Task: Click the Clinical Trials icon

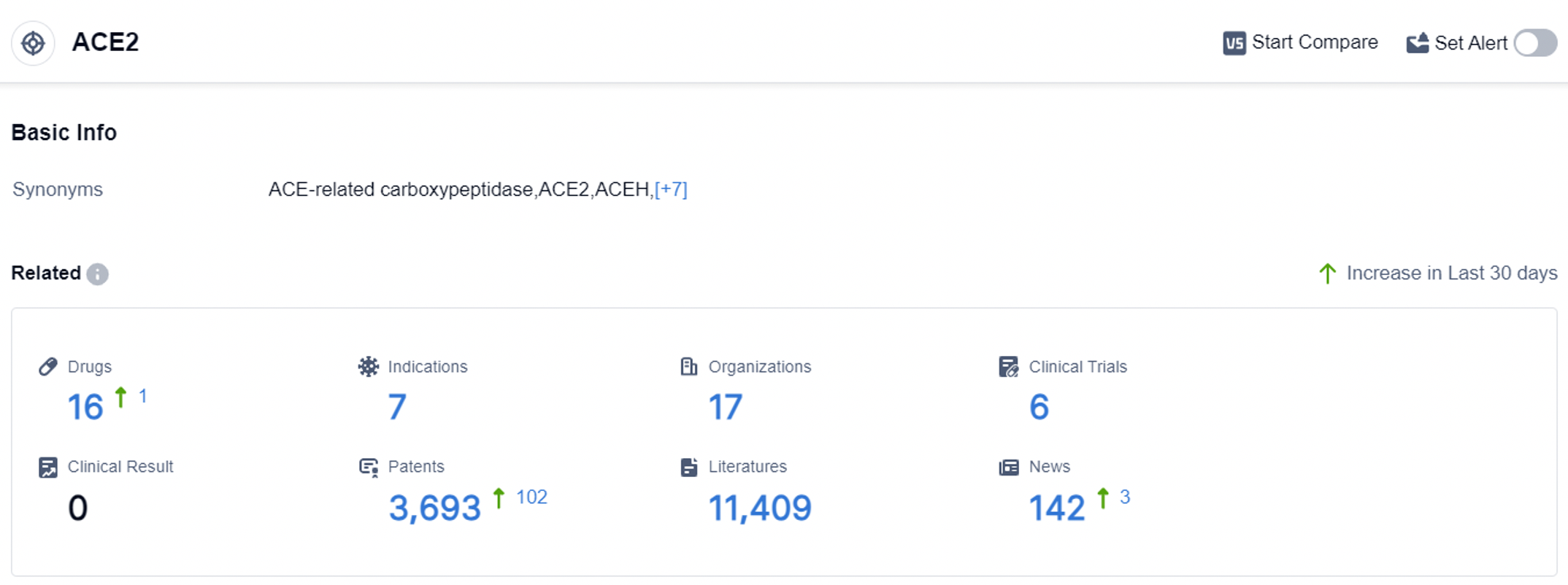Action: coord(1009,367)
